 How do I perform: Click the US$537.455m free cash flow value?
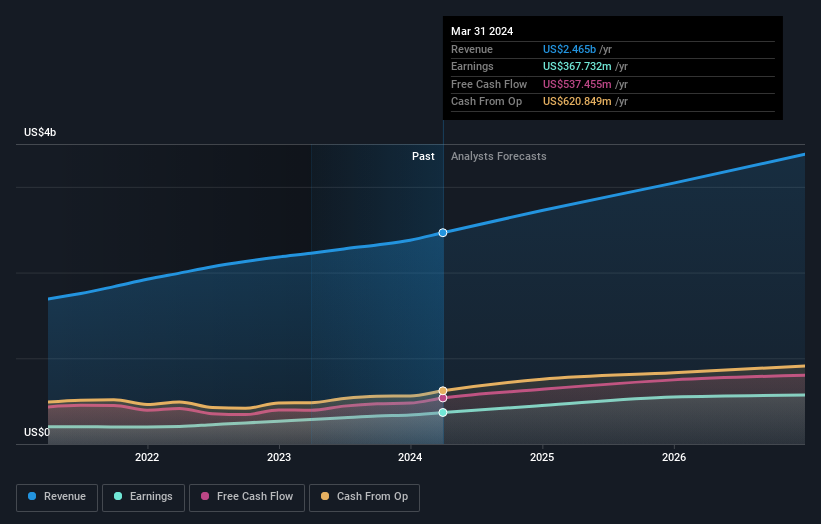(577, 84)
